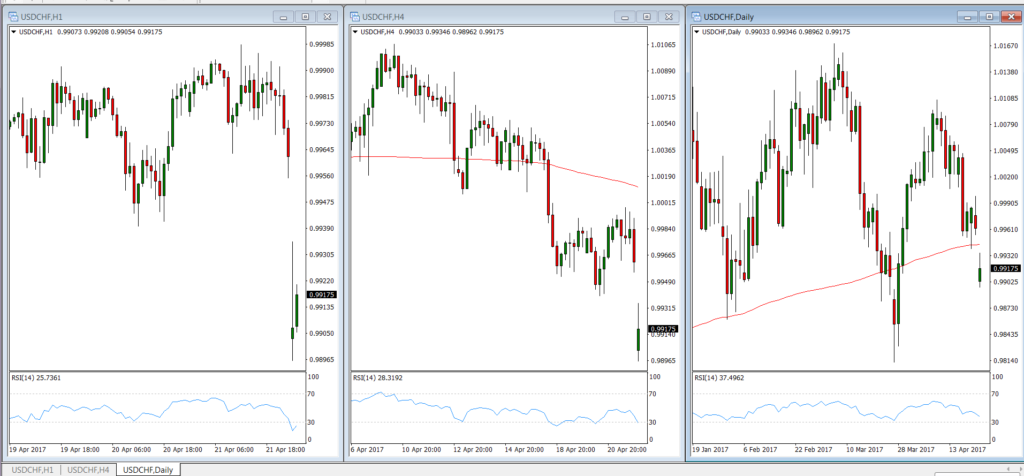Click the chart icon in USDCHF,H4 title bar
The width and height of the screenshot is (1024, 476).
[354, 16]
